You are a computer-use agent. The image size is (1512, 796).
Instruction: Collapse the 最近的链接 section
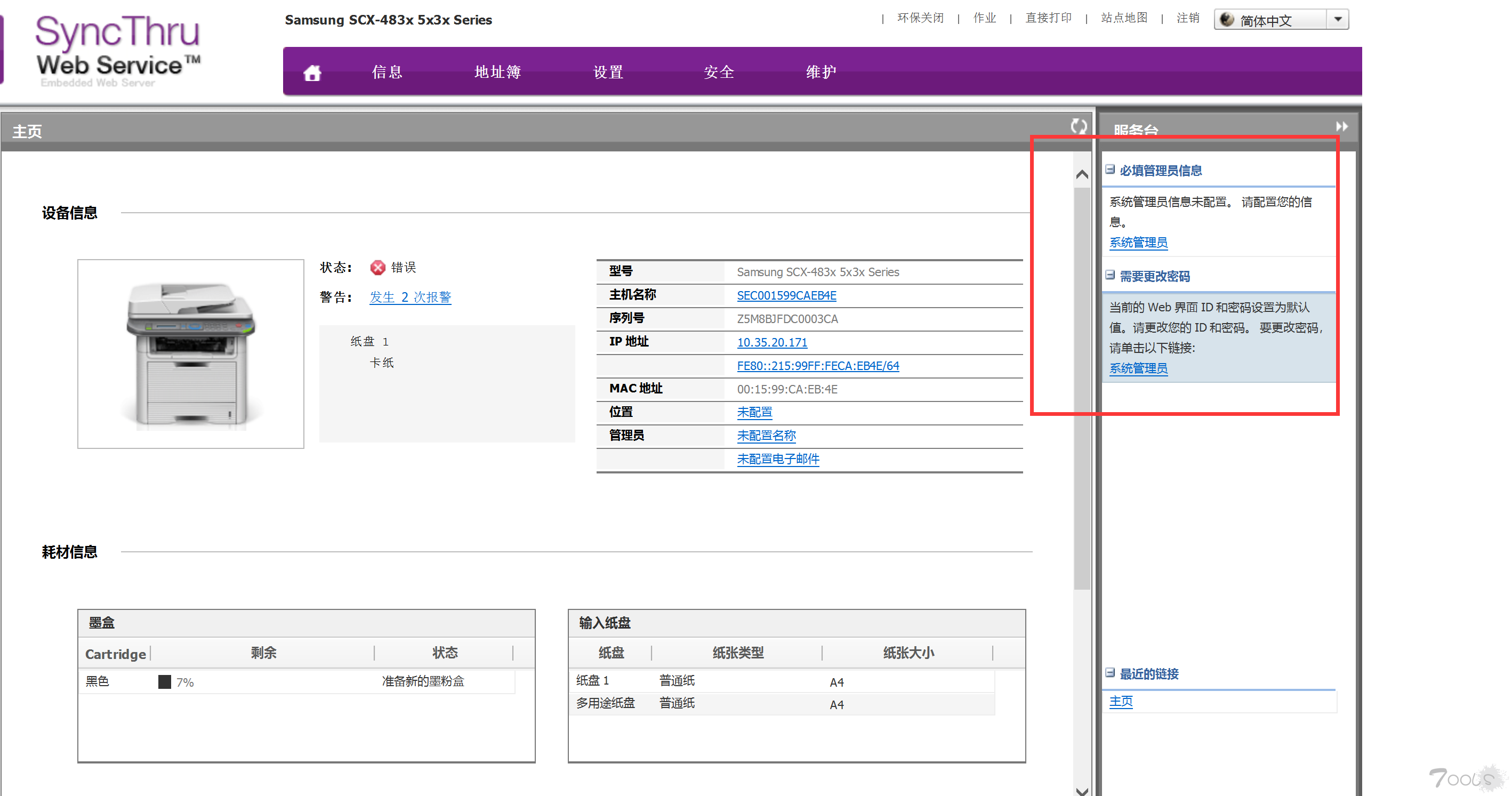(x=1110, y=673)
